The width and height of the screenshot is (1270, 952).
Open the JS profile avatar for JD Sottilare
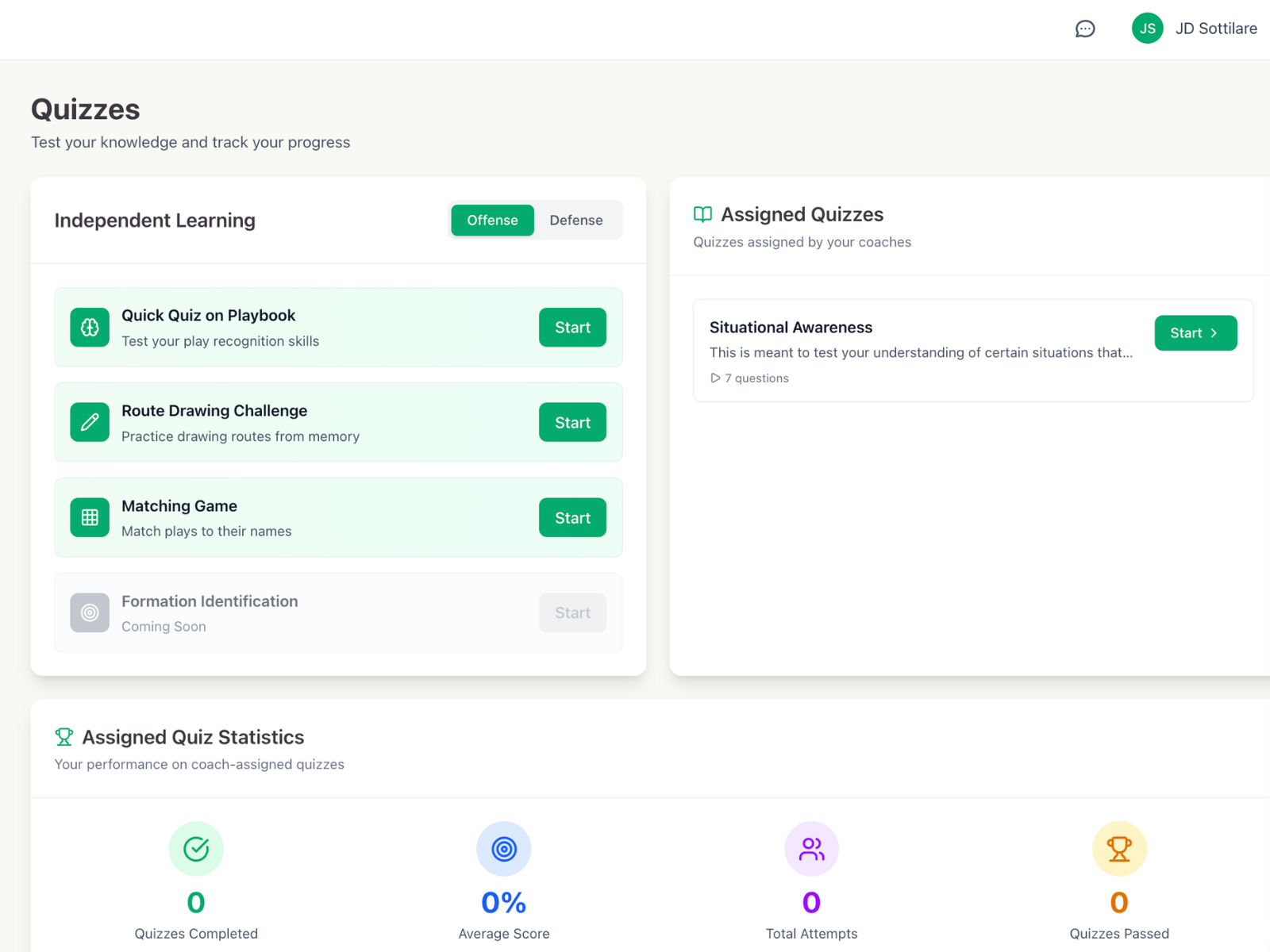[x=1147, y=29]
